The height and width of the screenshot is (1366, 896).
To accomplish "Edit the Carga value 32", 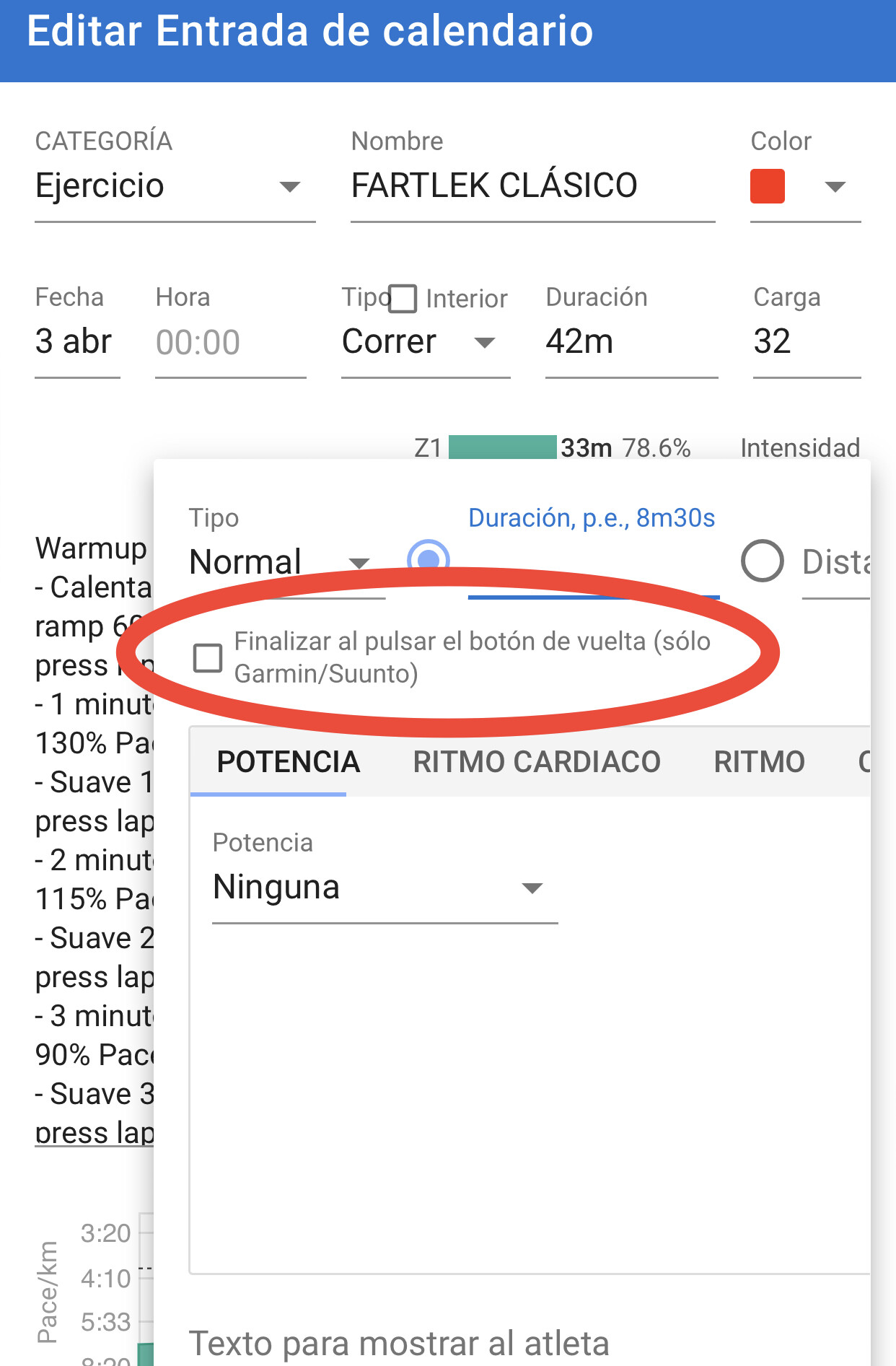I will 807,341.
